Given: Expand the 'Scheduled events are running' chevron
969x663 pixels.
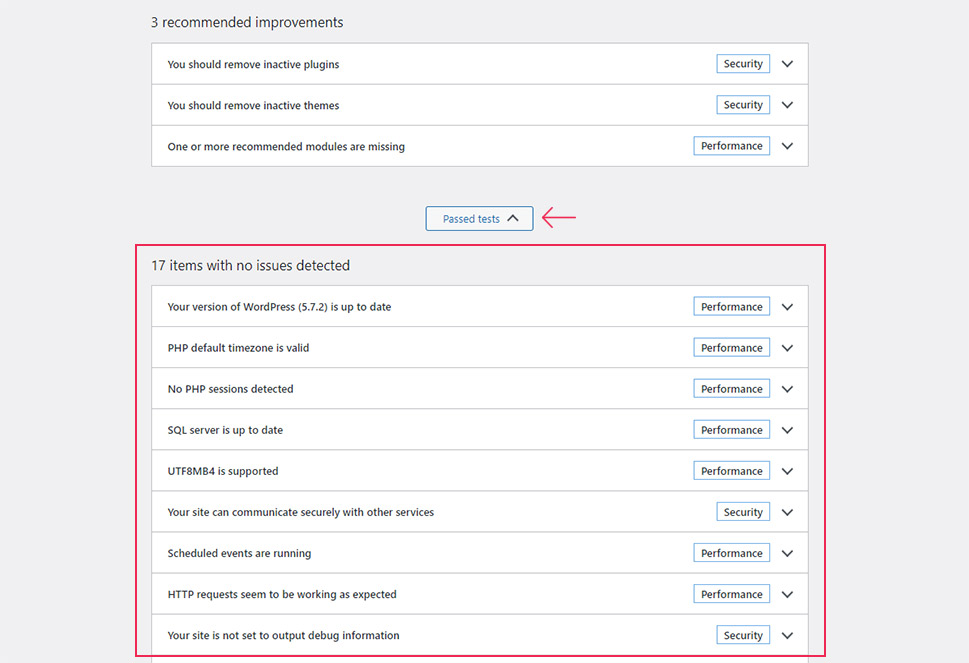Looking at the screenshot, I should (x=787, y=554).
